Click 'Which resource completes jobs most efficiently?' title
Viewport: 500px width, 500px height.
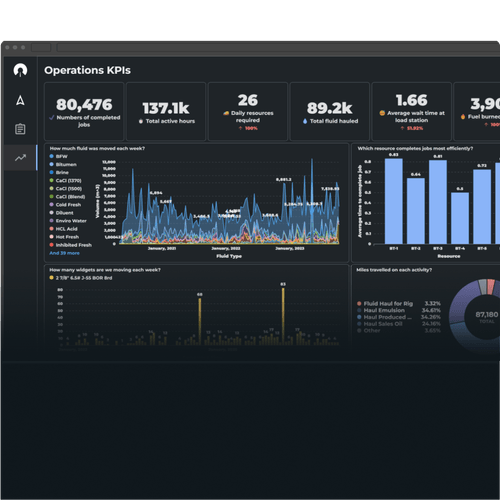tap(415, 148)
